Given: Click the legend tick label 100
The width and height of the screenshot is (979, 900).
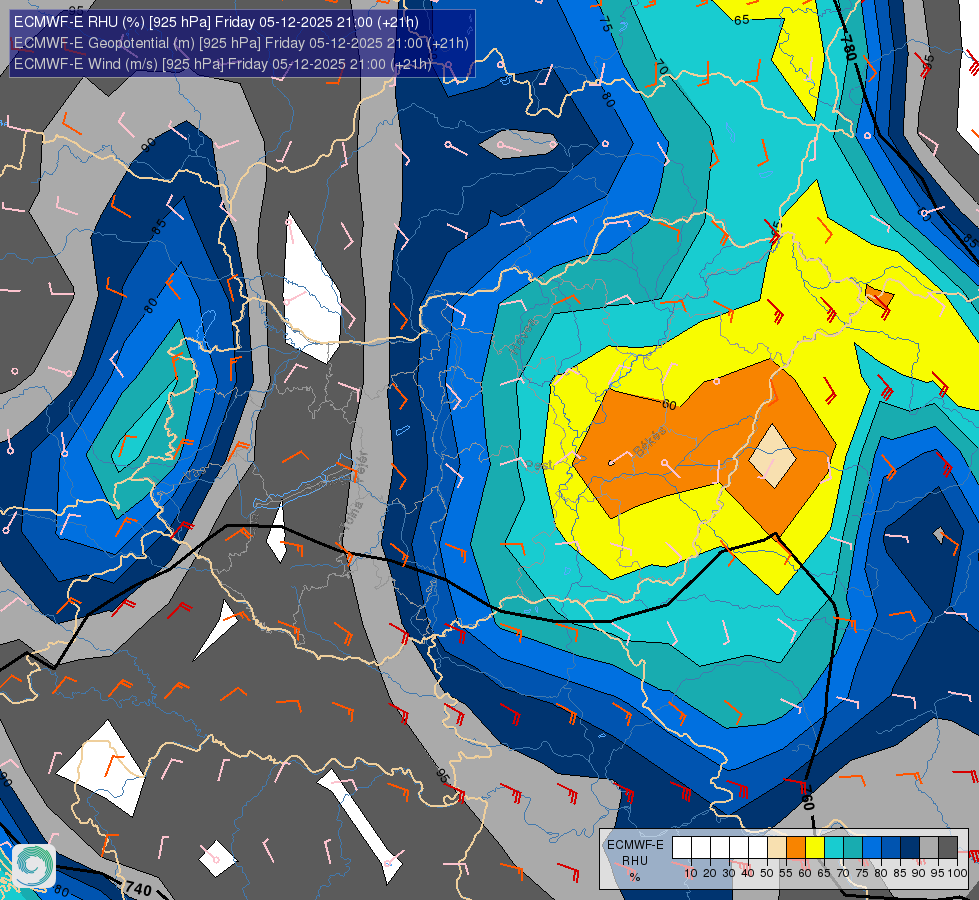Looking at the screenshot, I should 957,873.
